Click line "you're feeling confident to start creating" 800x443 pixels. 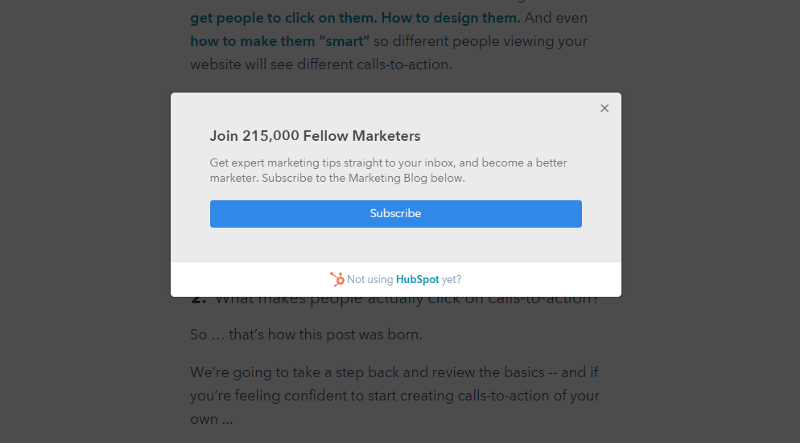394,394
